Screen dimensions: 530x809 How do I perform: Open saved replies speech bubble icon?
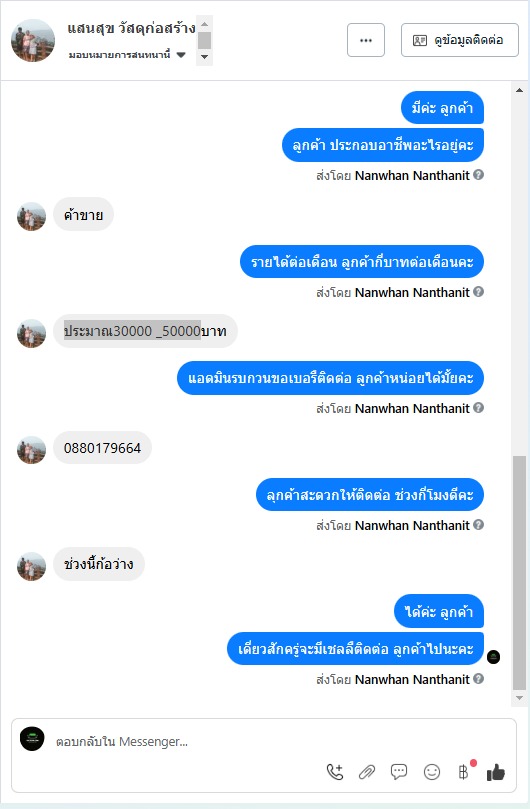[399, 772]
